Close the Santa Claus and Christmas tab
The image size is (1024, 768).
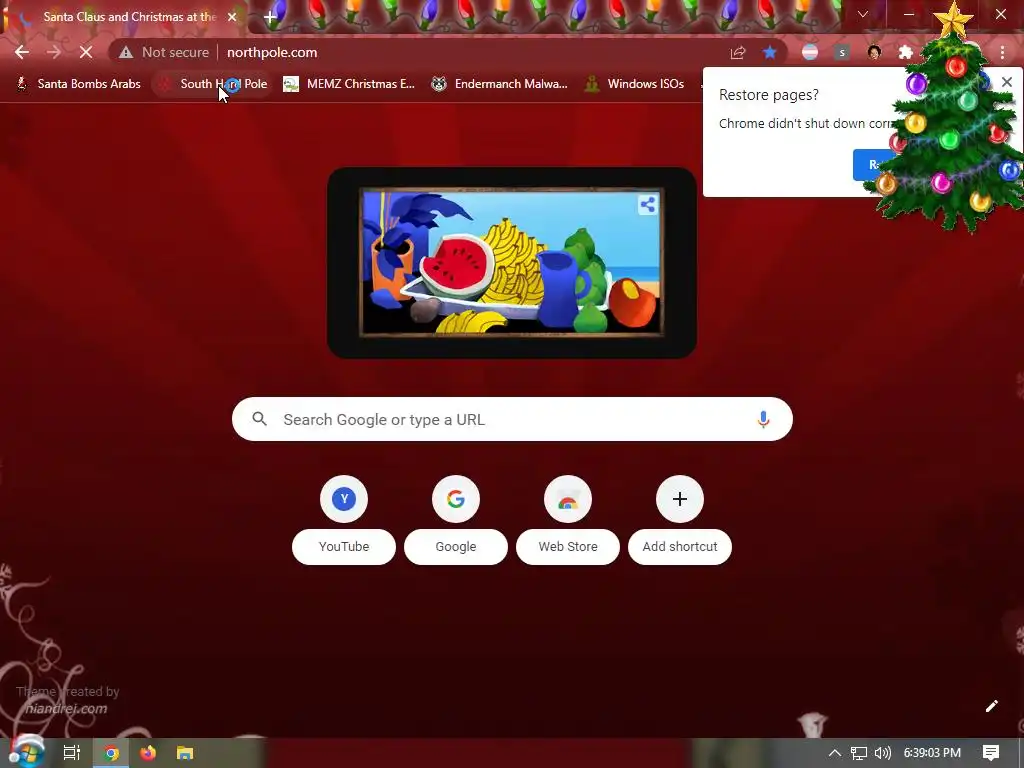pyautogui.click(x=232, y=17)
